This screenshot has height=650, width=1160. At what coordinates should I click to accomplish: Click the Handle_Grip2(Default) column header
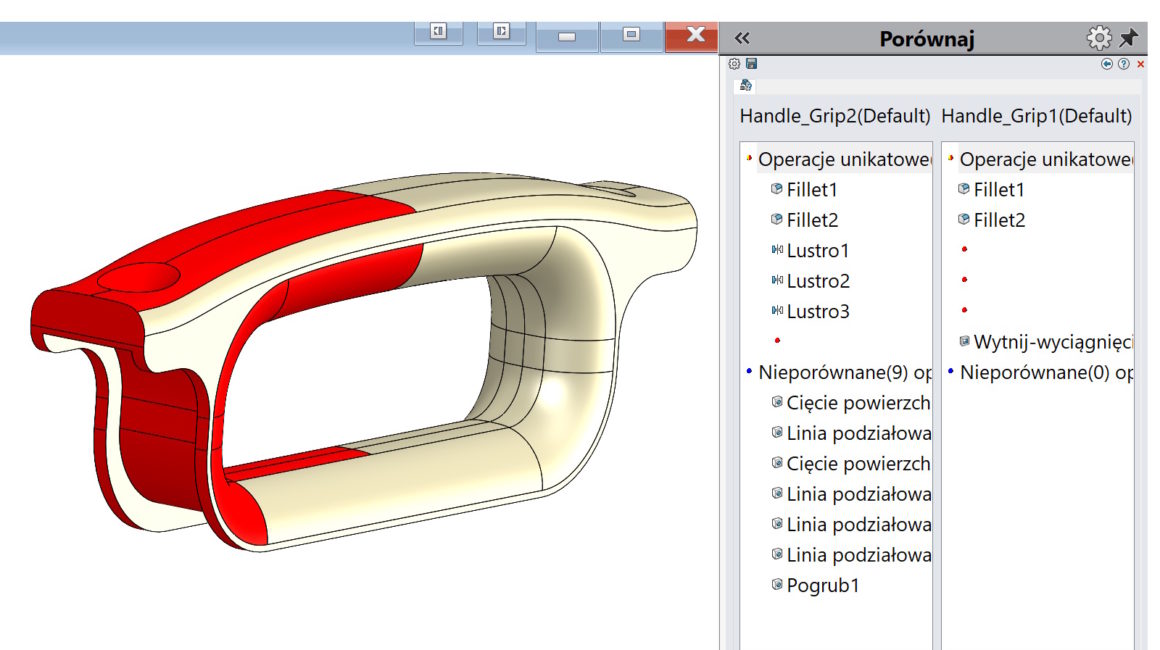point(835,116)
